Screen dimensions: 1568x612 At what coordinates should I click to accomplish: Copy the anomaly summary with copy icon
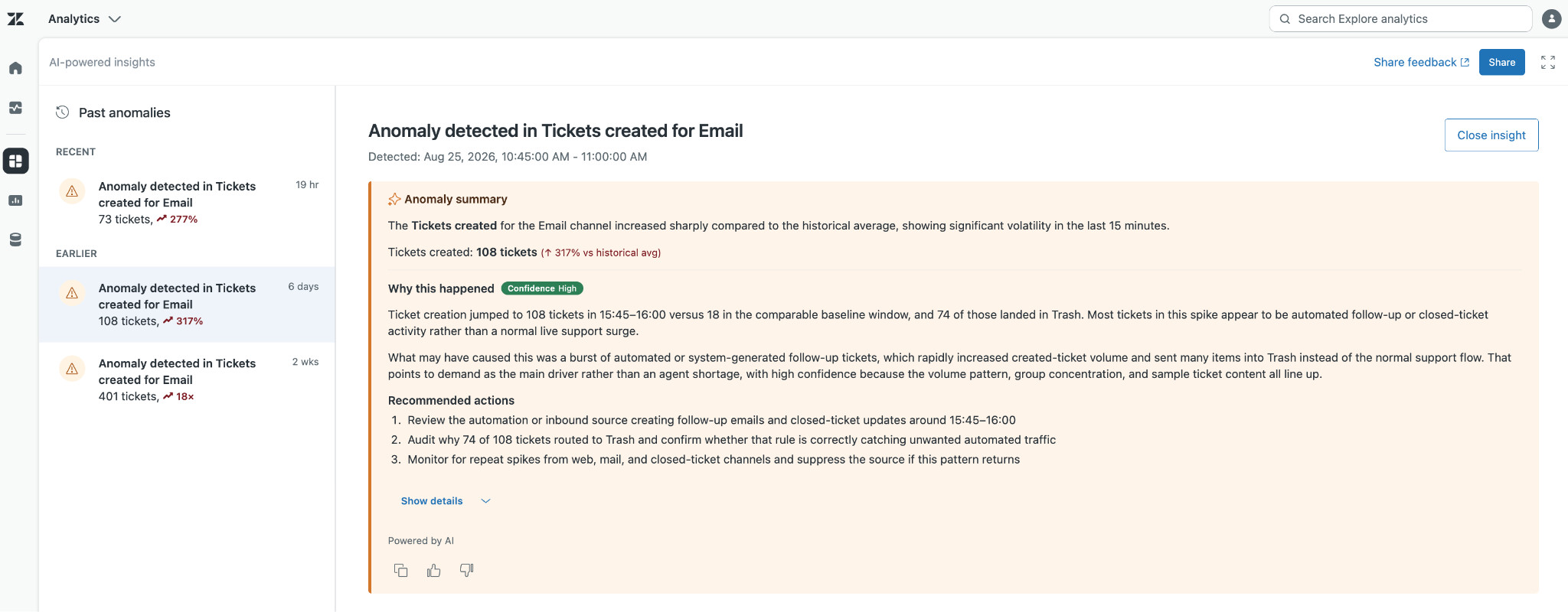pyautogui.click(x=400, y=570)
